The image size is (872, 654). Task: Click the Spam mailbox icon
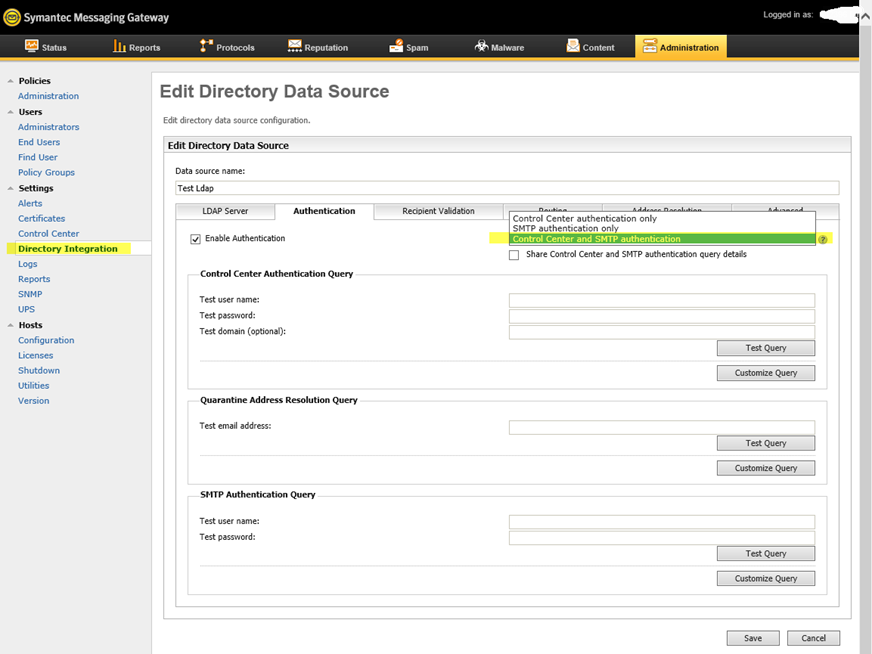(x=397, y=46)
